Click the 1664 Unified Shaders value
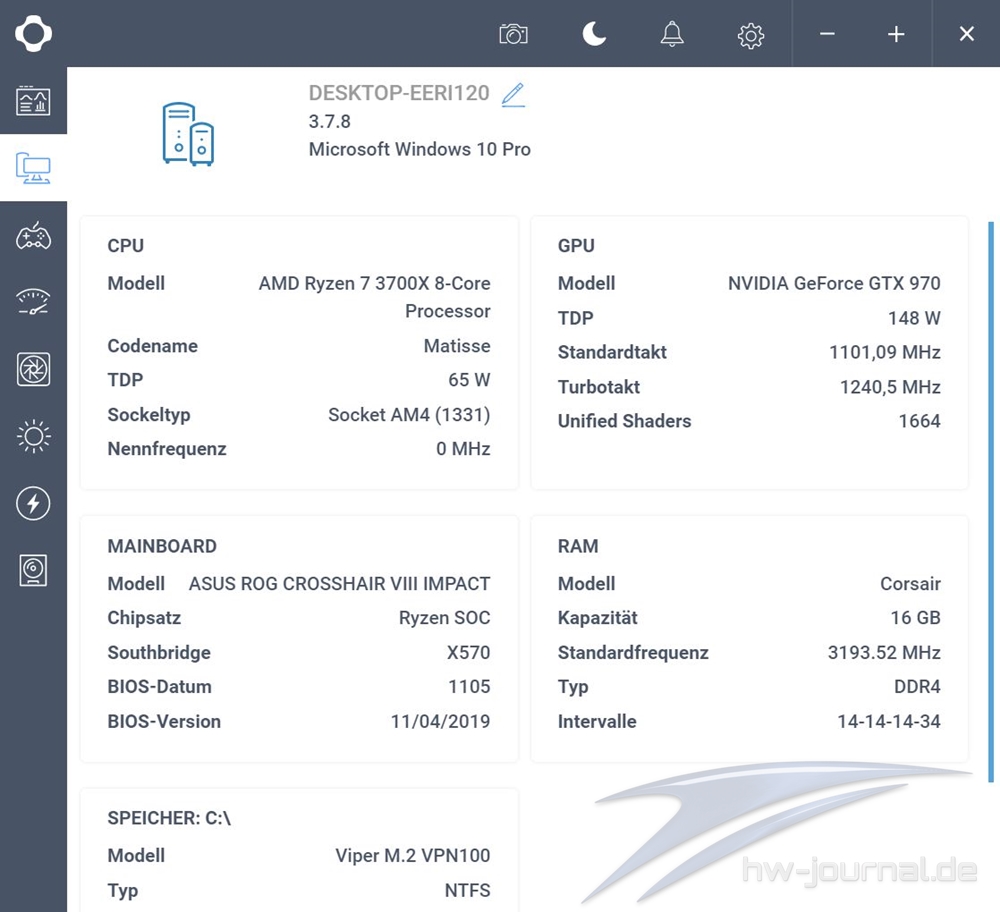This screenshot has height=912, width=1000. 920,421
